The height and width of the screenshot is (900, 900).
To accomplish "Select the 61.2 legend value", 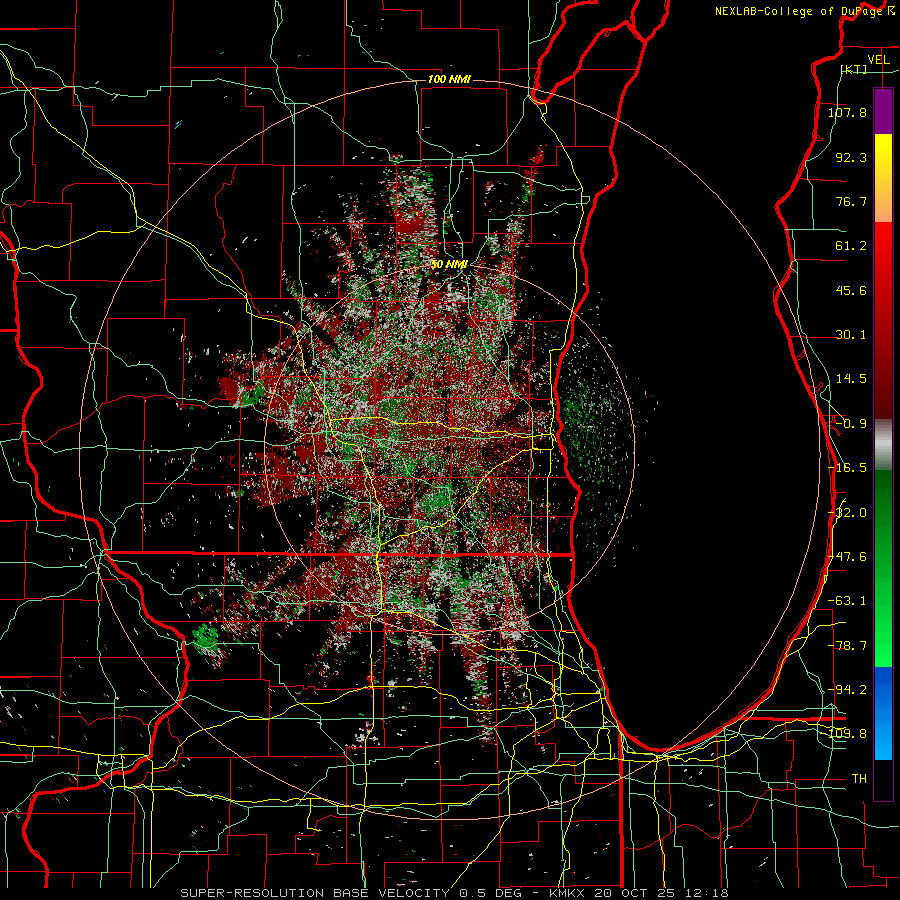I will click(851, 246).
